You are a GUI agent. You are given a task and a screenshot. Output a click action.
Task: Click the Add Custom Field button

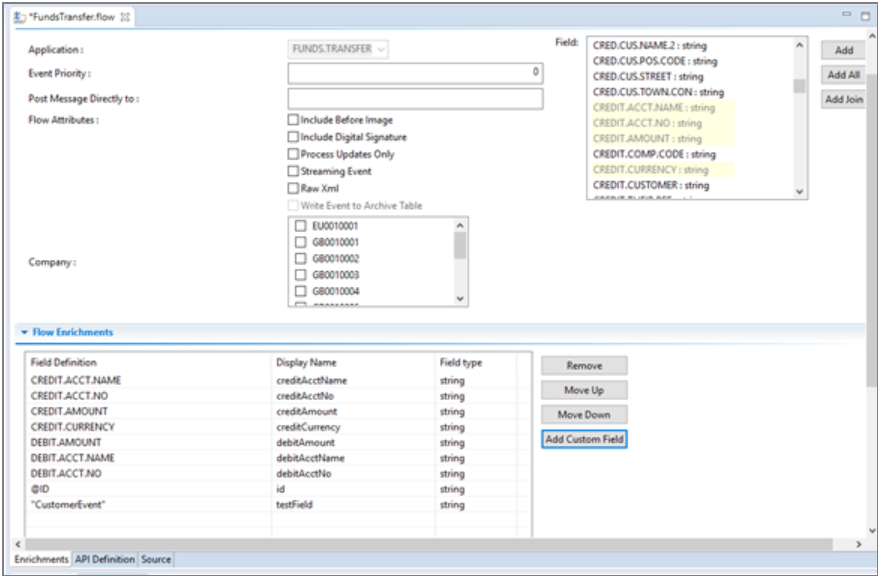(584, 439)
